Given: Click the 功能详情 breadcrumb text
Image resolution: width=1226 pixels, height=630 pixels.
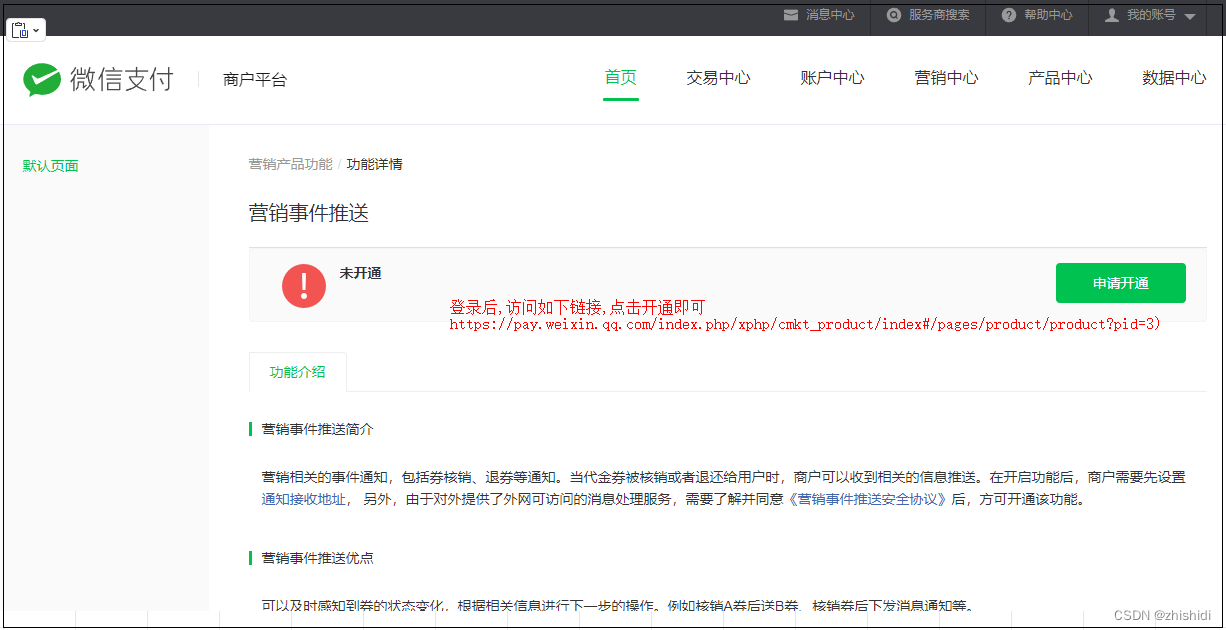Looking at the screenshot, I should (375, 164).
